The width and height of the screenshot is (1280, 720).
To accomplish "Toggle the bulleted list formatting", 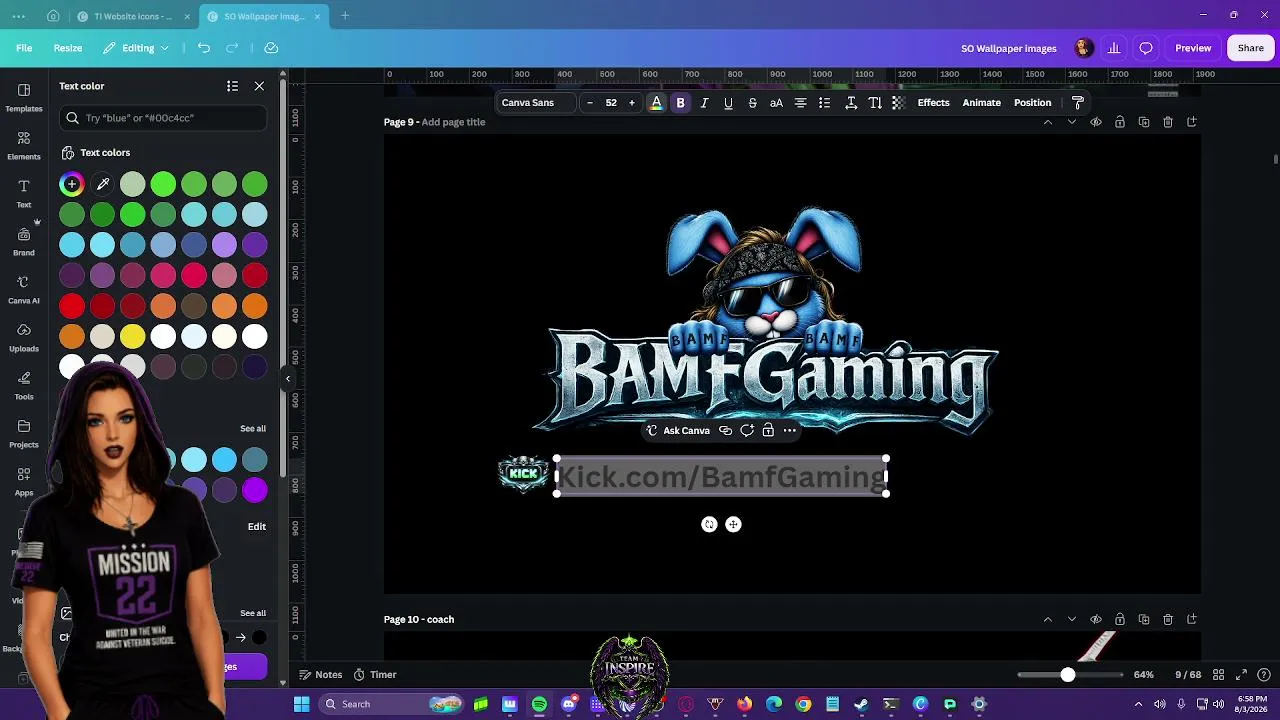I will (824, 103).
